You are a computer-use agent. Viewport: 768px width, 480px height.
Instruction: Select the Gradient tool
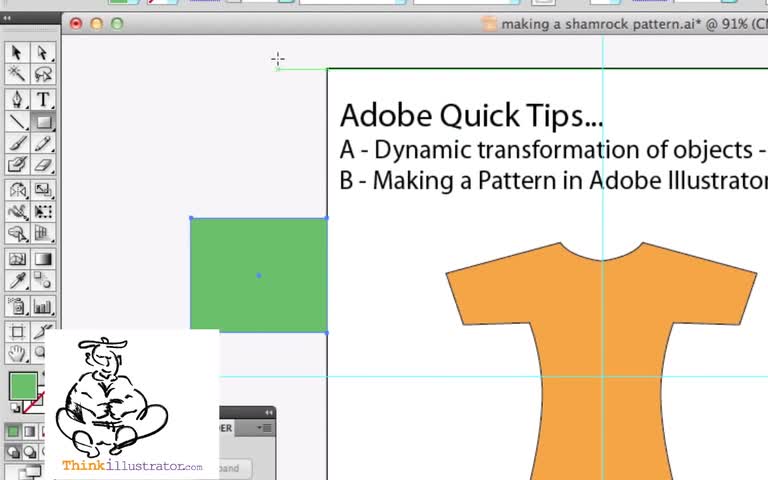point(43,259)
